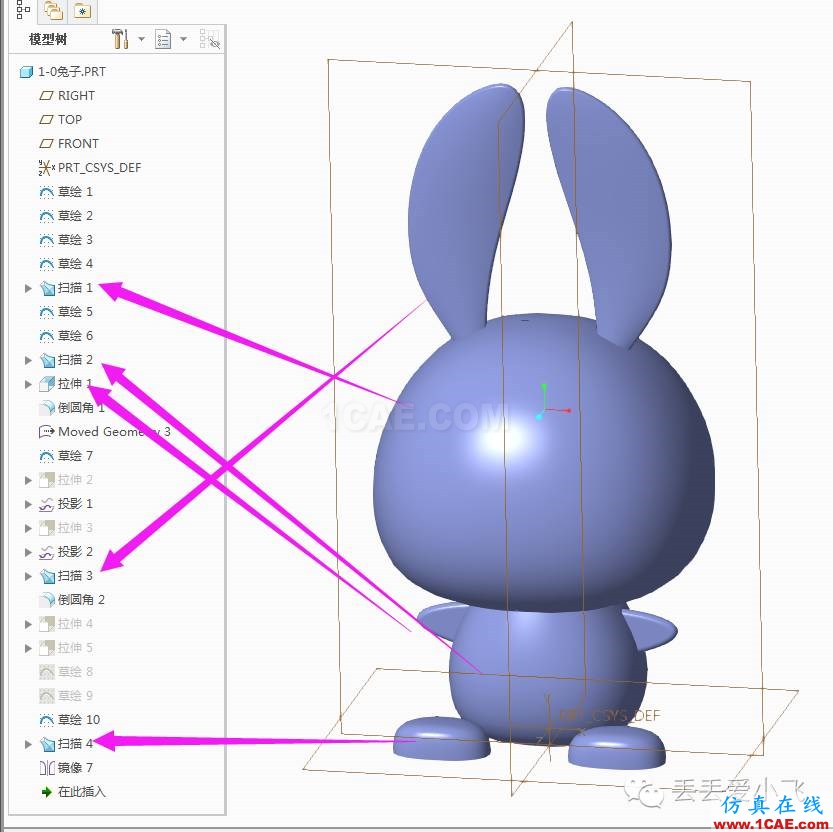Viewport: 833px width, 832px height.
Task: Select the Moved Geometry 3 feature icon
Action: [x=46, y=431]
